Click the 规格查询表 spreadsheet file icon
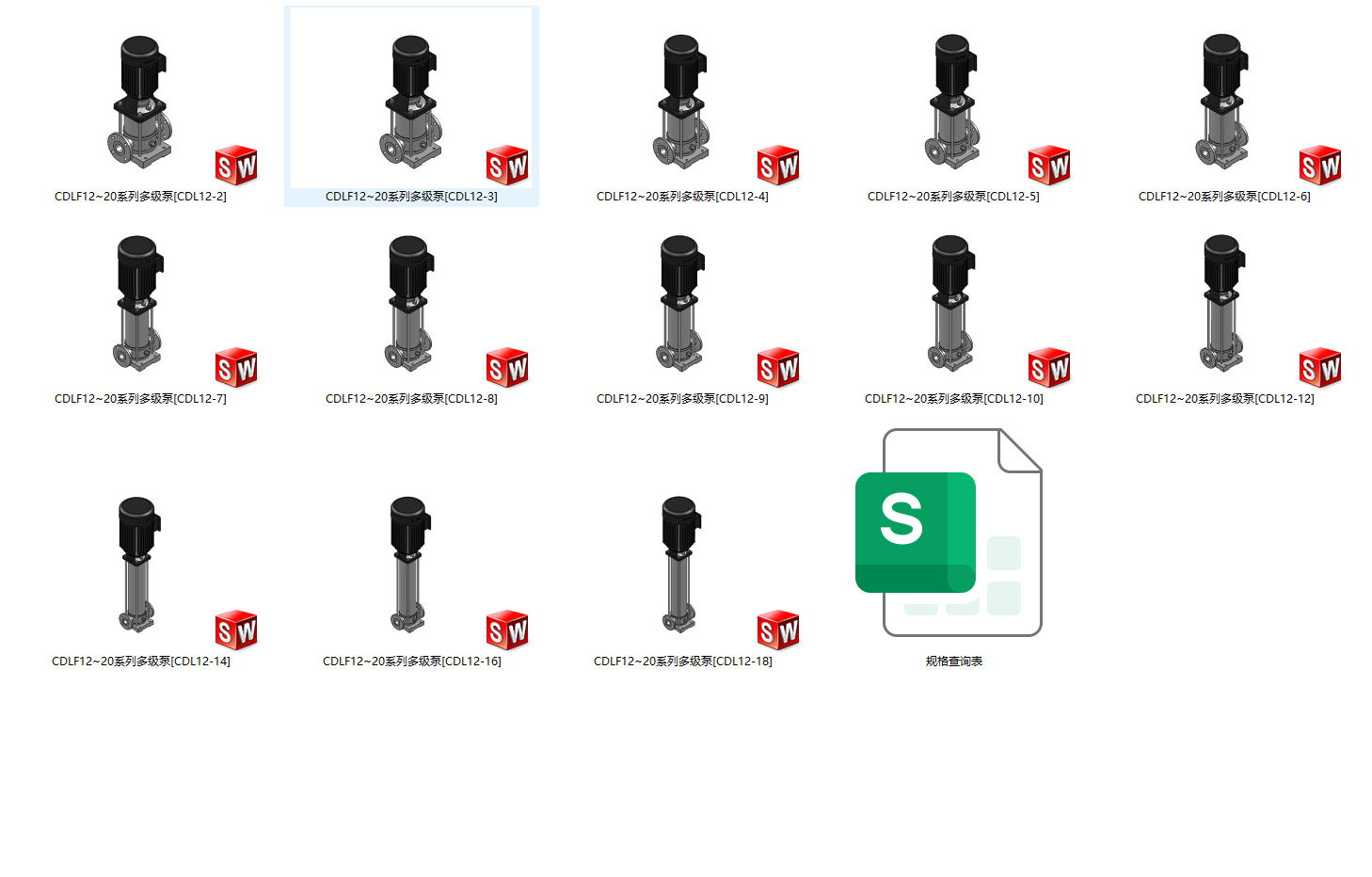 tap(949, 533)
